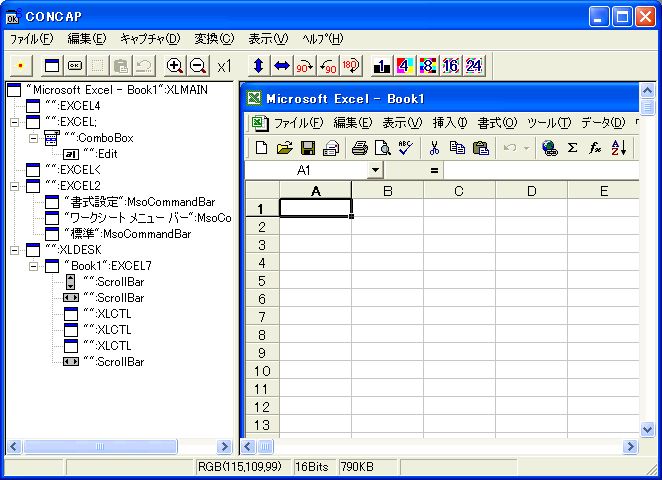The width and height of the screenshot is (662, 480).
Task: Select the "書式設定":MsoCommandBar item
Action: [140, 202]
